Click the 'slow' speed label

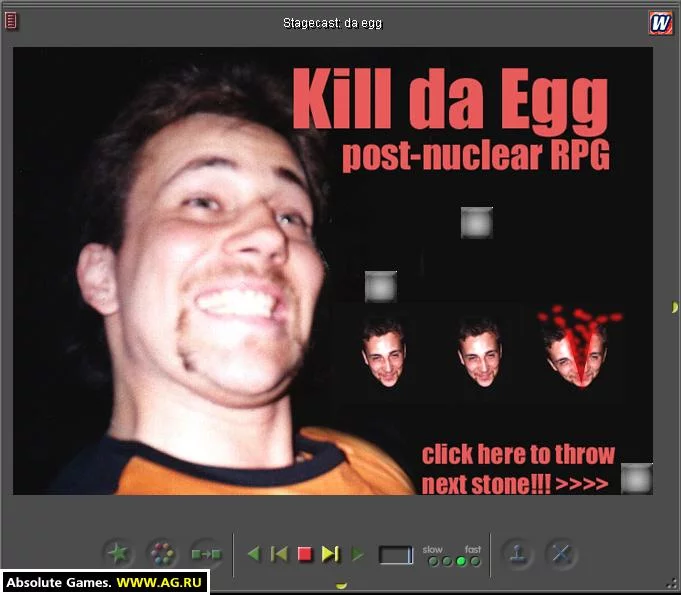(432, 549)
